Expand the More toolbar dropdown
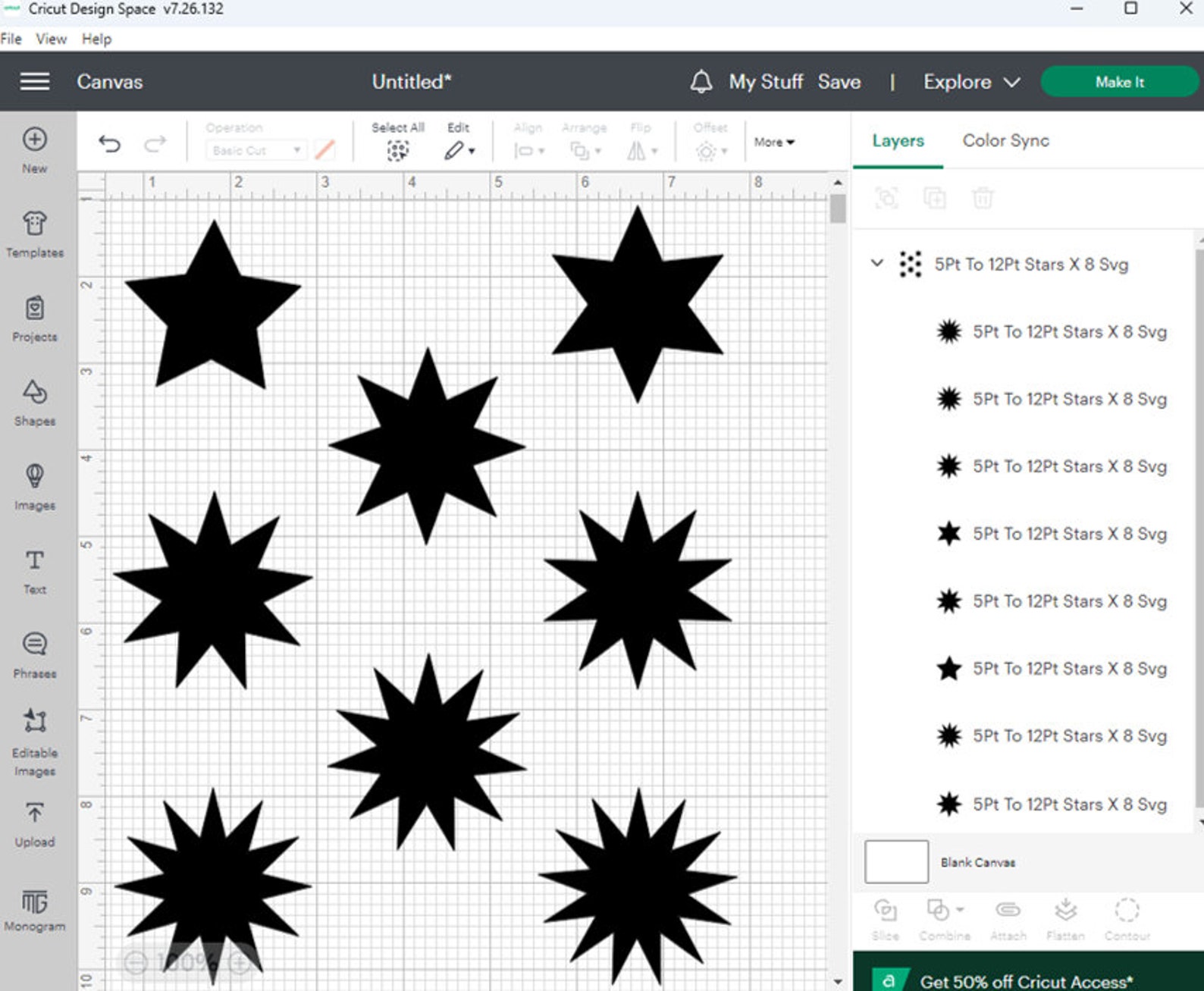Image resolution: width=1204 pixels, height=991 pixels. 774,142
